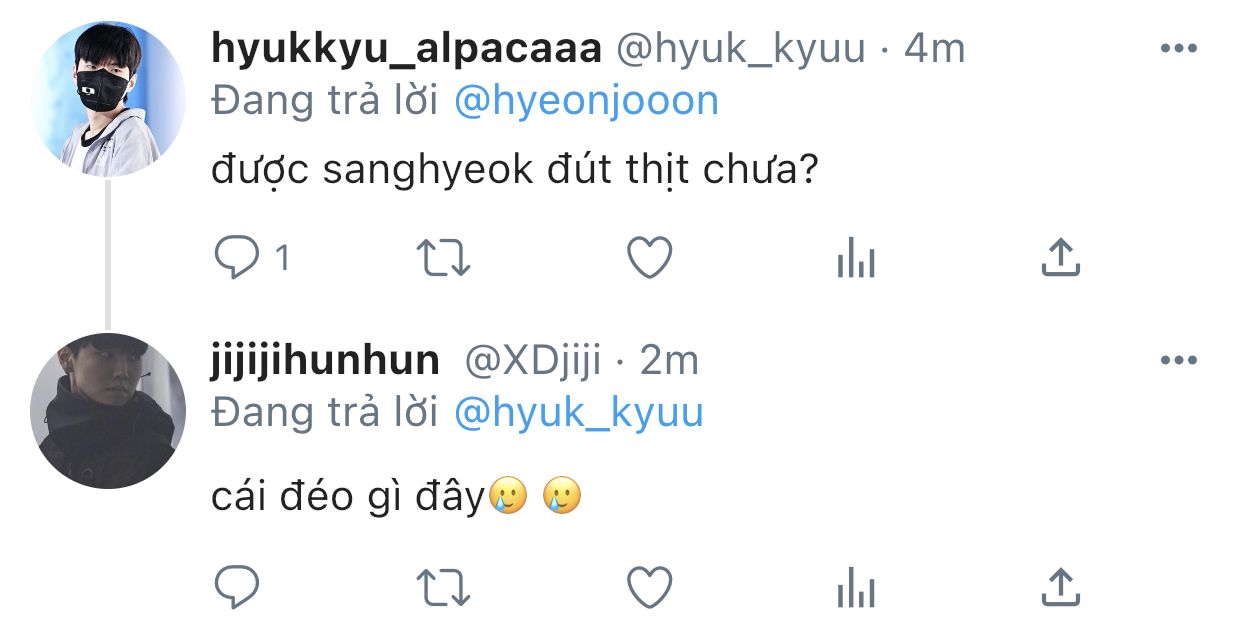Open the hyukkyu_alpacaaa display name
This screenshot has width=1242, height=636.
(406, 49)
